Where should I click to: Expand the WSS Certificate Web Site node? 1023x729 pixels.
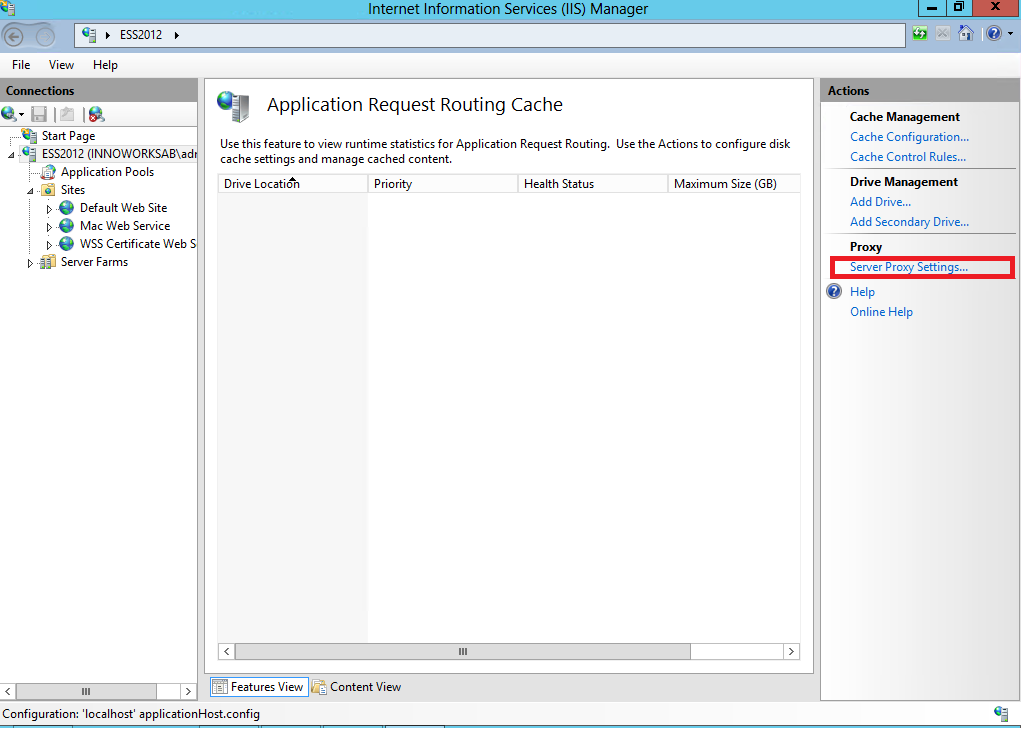(49, 245)
